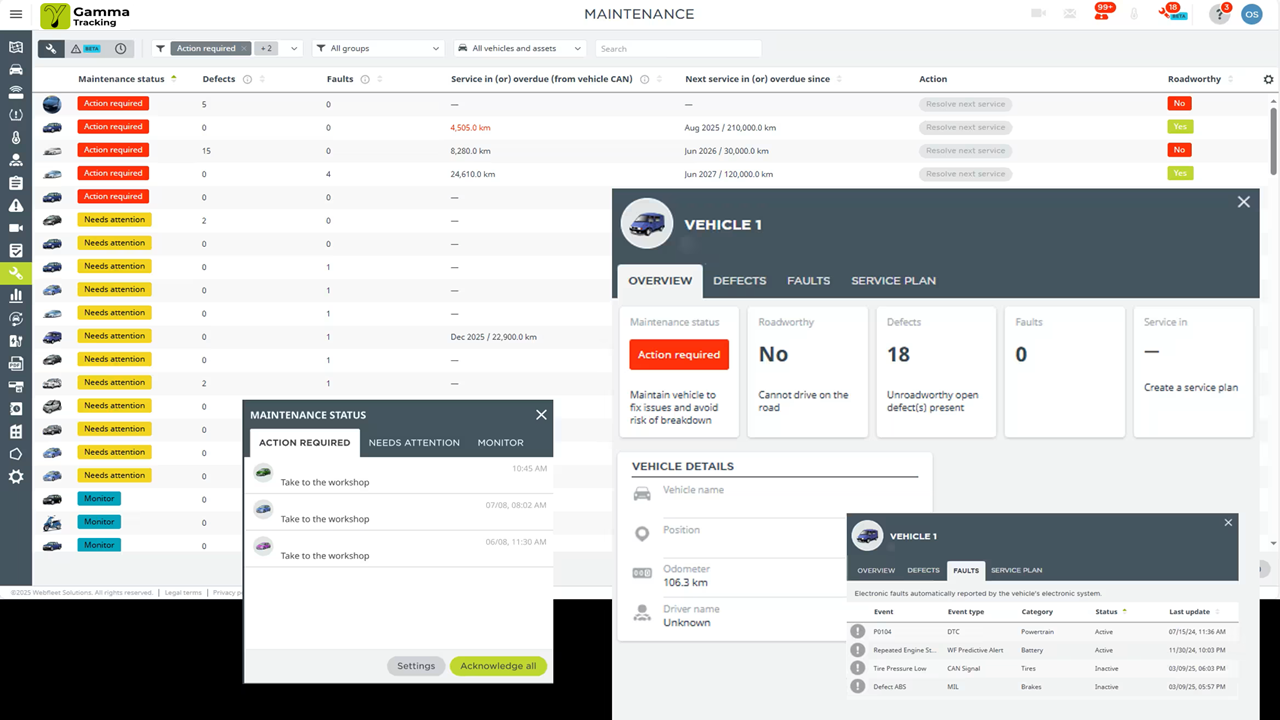
Task: Open the All vehicles and assets dropdown
Action: [520, 49]
